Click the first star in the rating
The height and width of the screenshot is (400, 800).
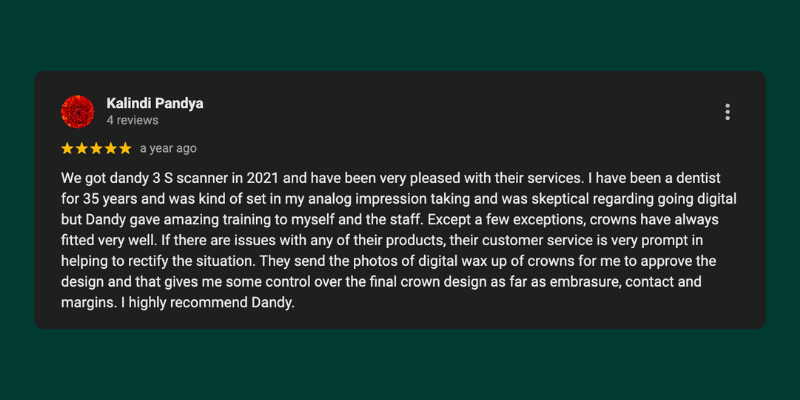coord(68,149)
